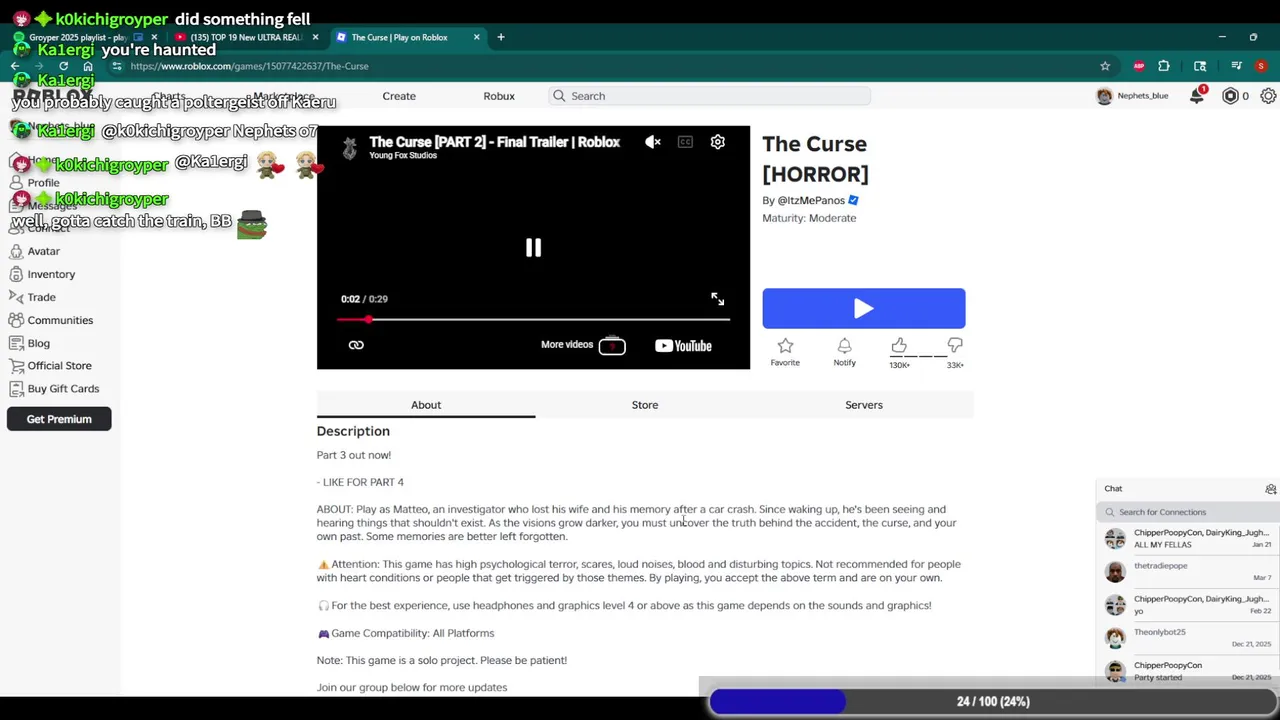Open Official Store in the sidebar
The width and height of the screenshot is (1280, 720).
(59, 366)
